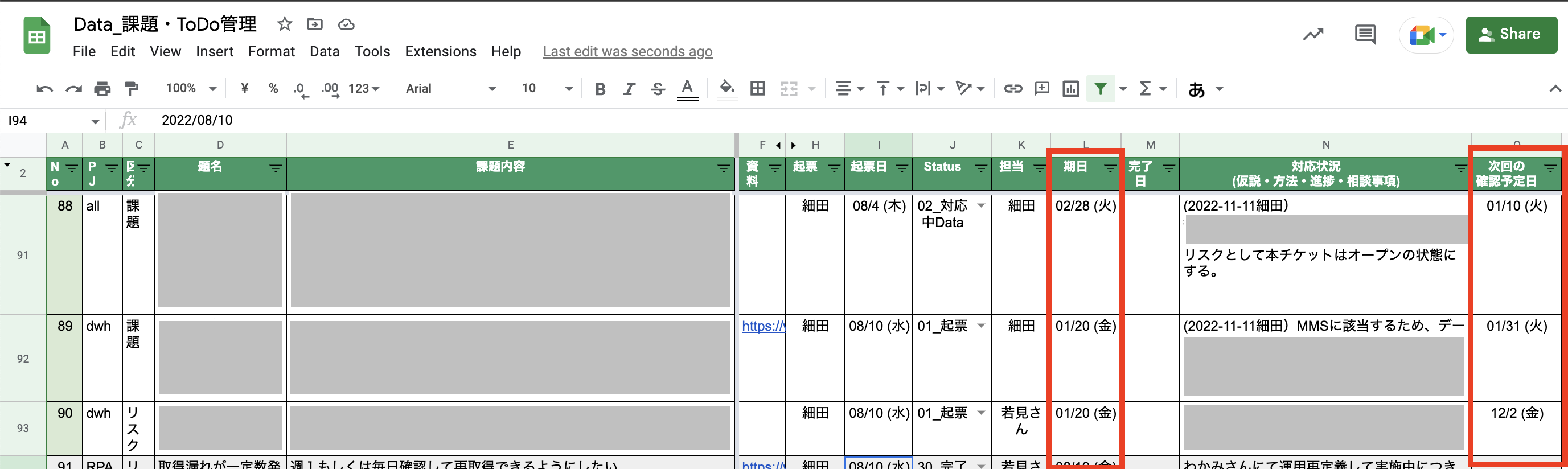The height and width of the screenshot is (469, 1568).
Task: Expand hidden column G arrows
Action: 786,145
